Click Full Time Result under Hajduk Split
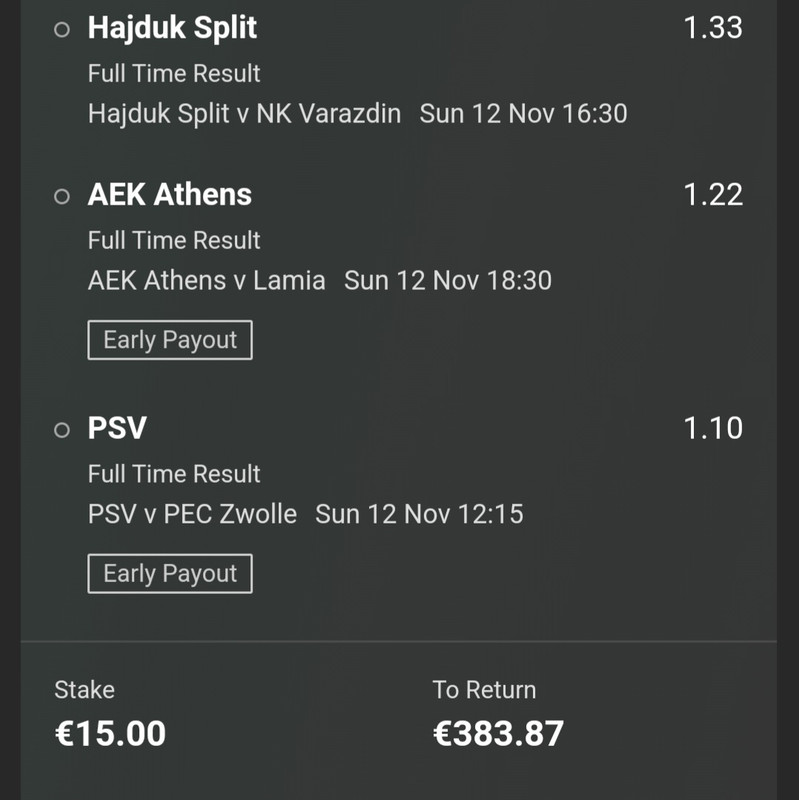Viewport: 799px width, 800px height. coord(174,73)
